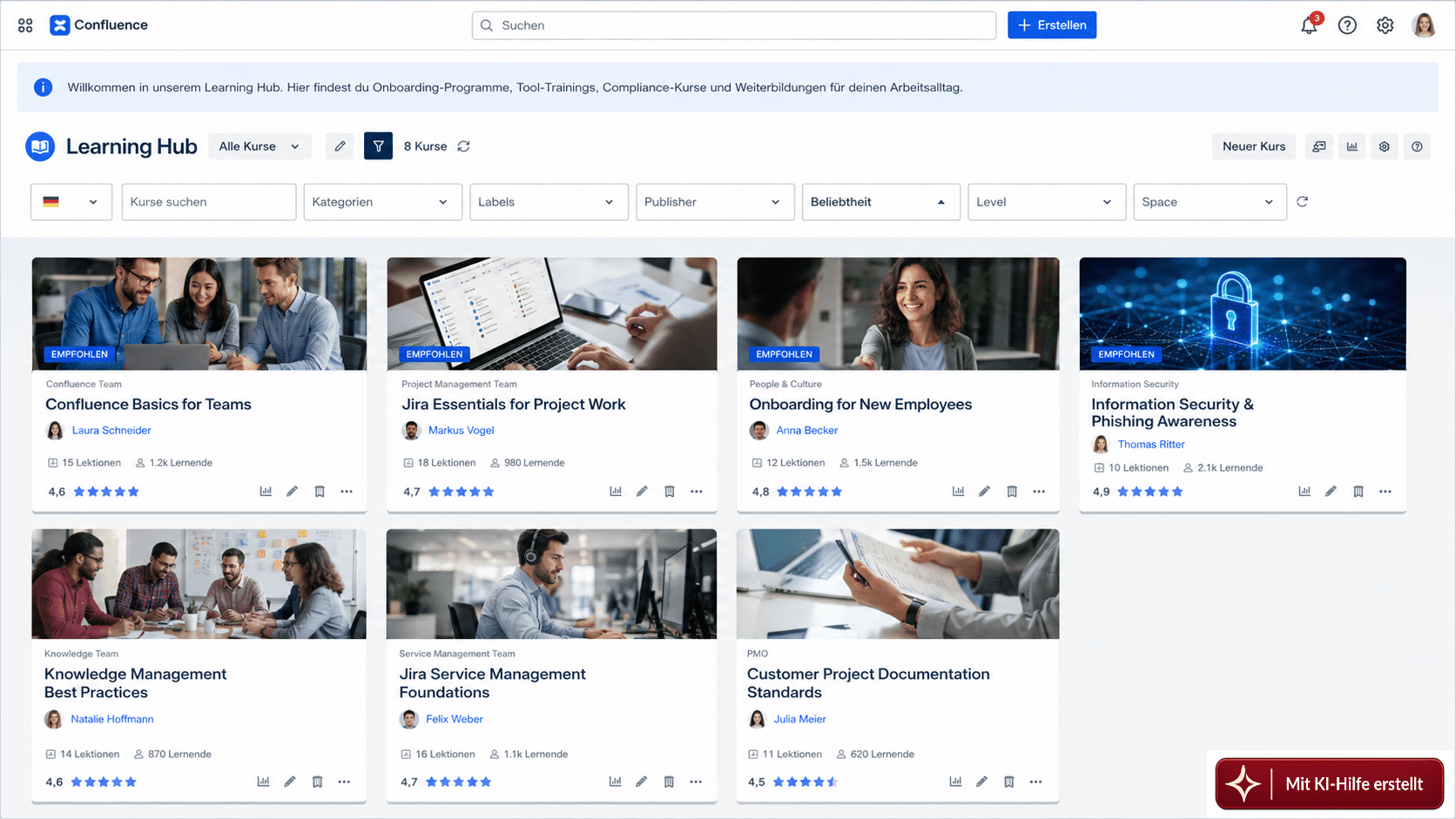Open the Jira Service Management Foundations thumbnail
The height and width of the screenshot is (819, 1456).
point(552,584)
